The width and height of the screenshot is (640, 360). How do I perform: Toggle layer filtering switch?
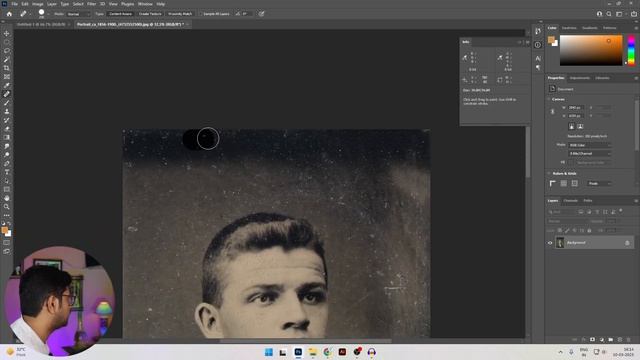(621, 211)
